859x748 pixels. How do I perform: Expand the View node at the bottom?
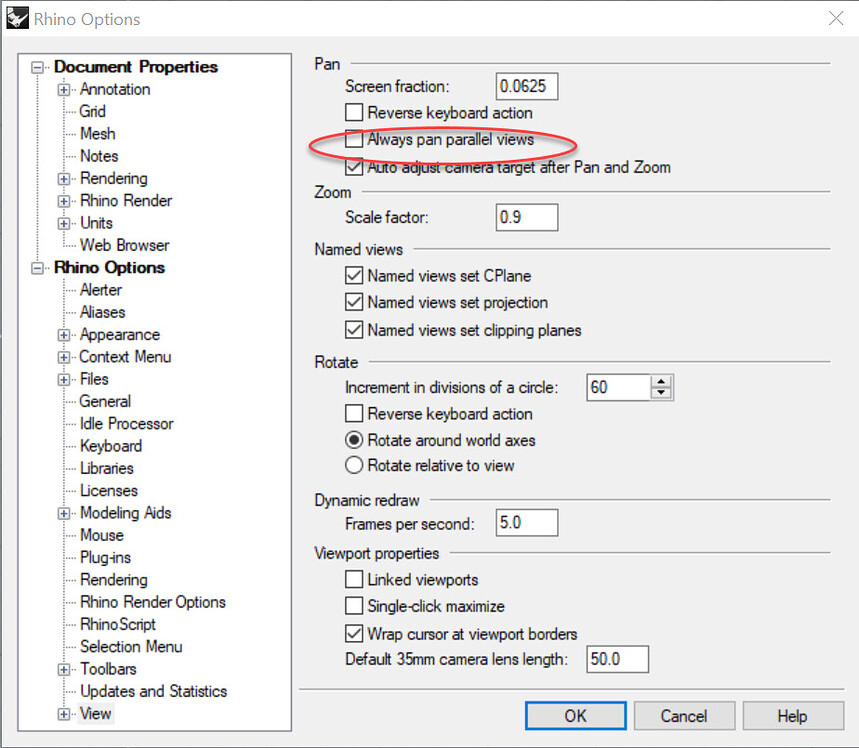click(62, 713)
